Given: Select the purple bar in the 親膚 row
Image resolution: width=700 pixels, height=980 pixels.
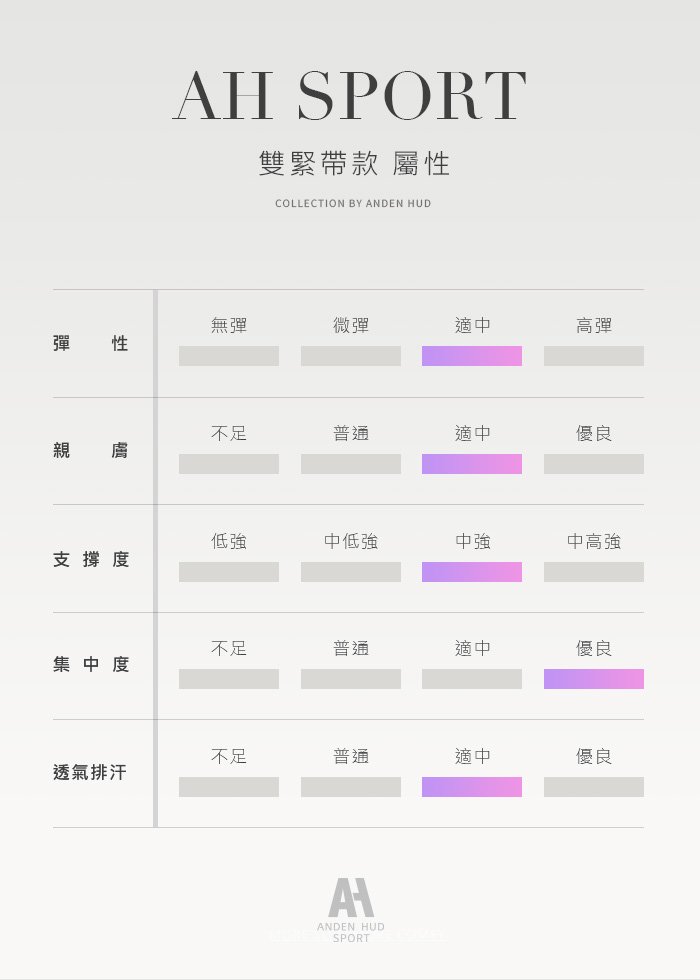Looking at the screenshot, I should tap(472, 464).
